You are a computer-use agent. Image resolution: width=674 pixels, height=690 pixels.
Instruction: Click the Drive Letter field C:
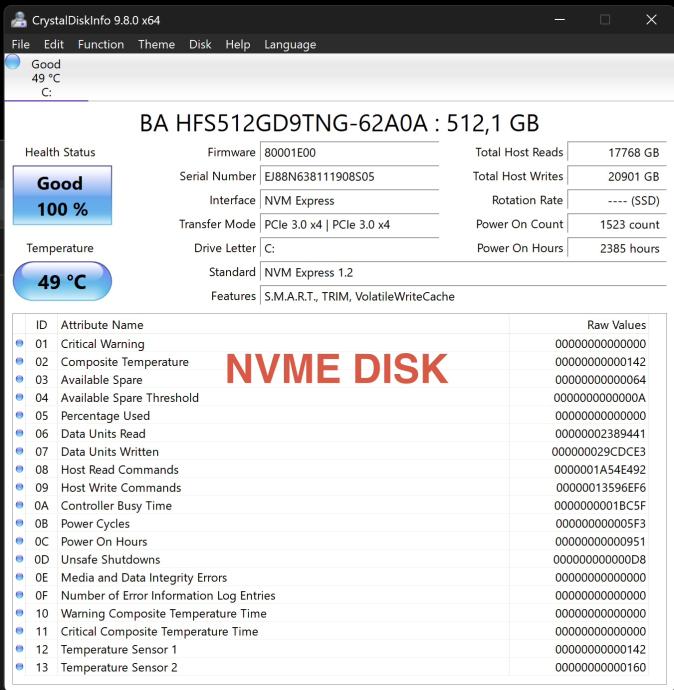[x=350, y=249]
